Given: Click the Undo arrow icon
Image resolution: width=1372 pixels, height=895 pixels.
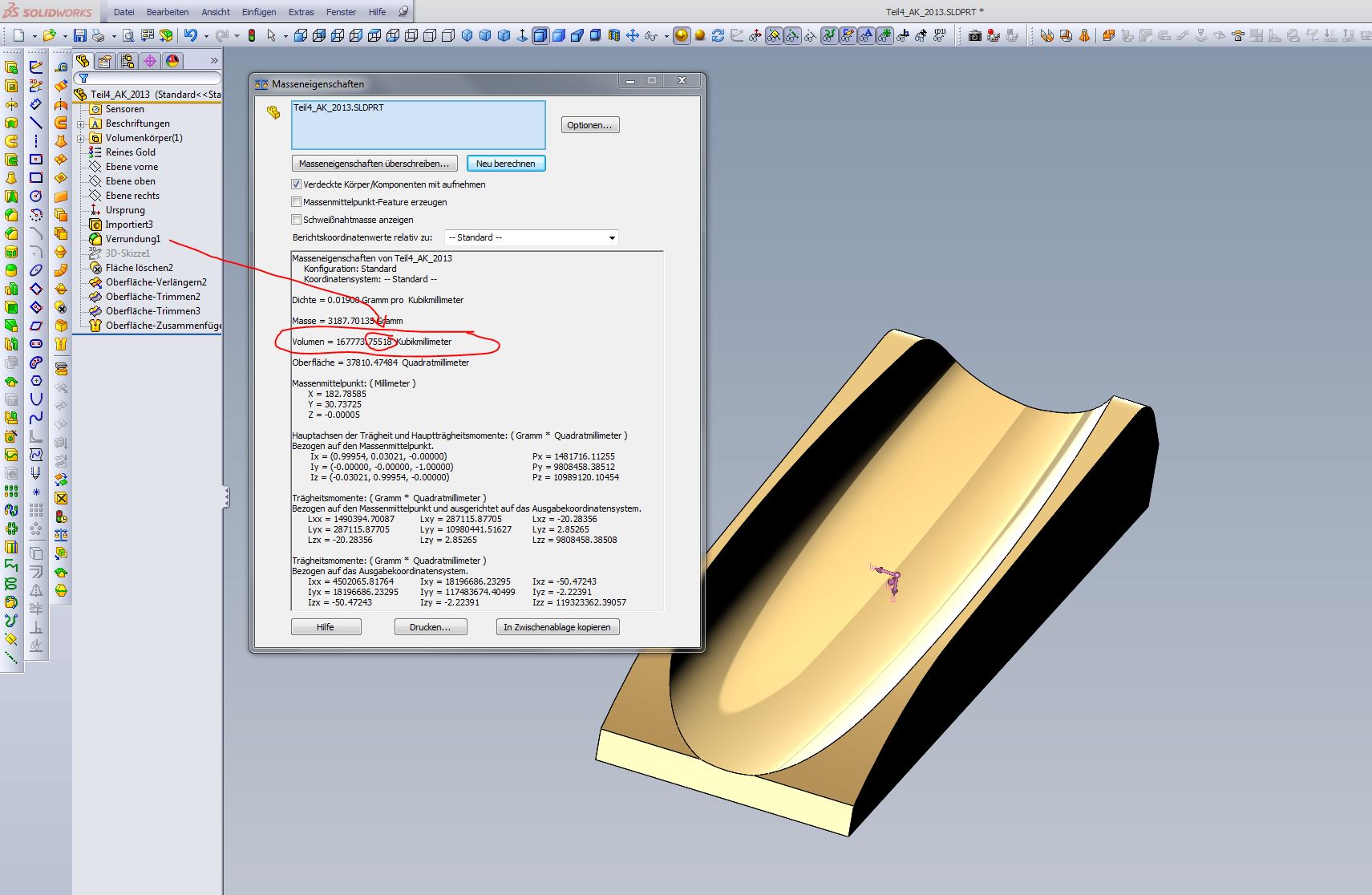Looking at the screenshot, I should pyautogui.click(x=190, y=35).
